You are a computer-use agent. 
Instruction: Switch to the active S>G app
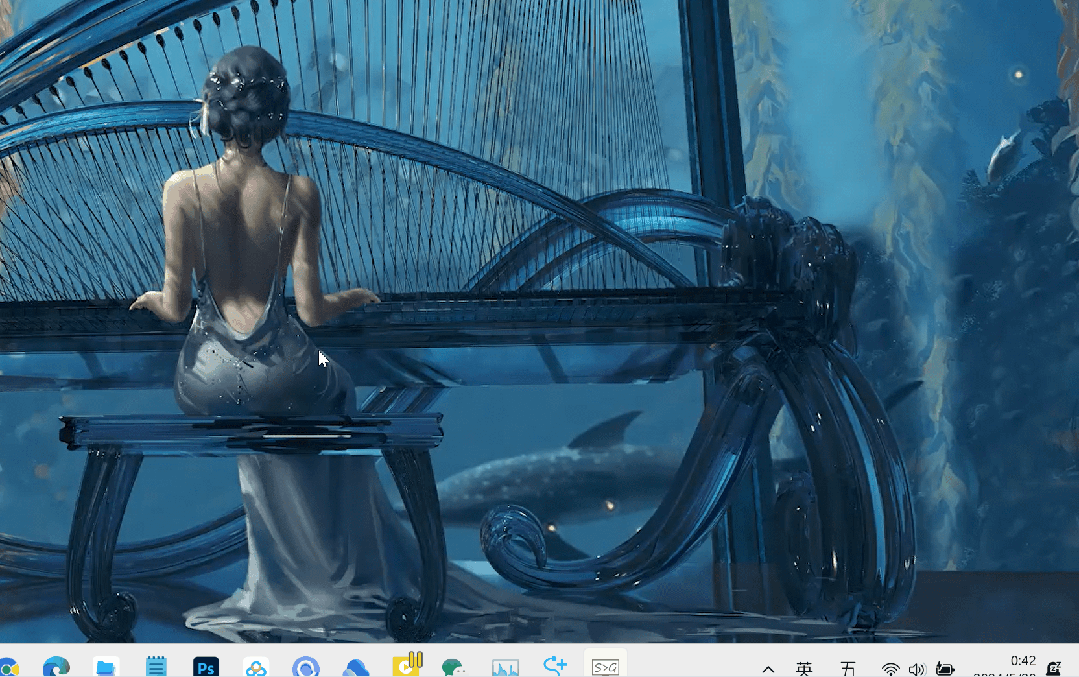604,666
